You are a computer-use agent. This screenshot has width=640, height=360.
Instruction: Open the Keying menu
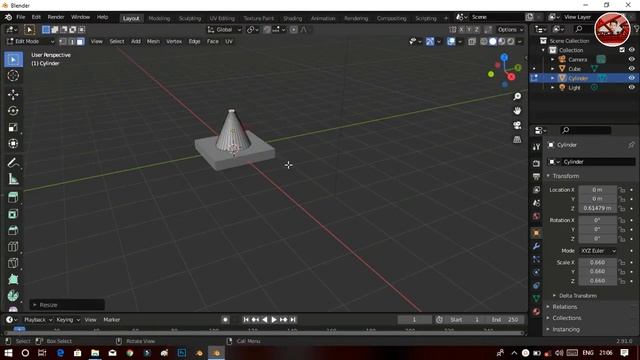tap(68, 320)
